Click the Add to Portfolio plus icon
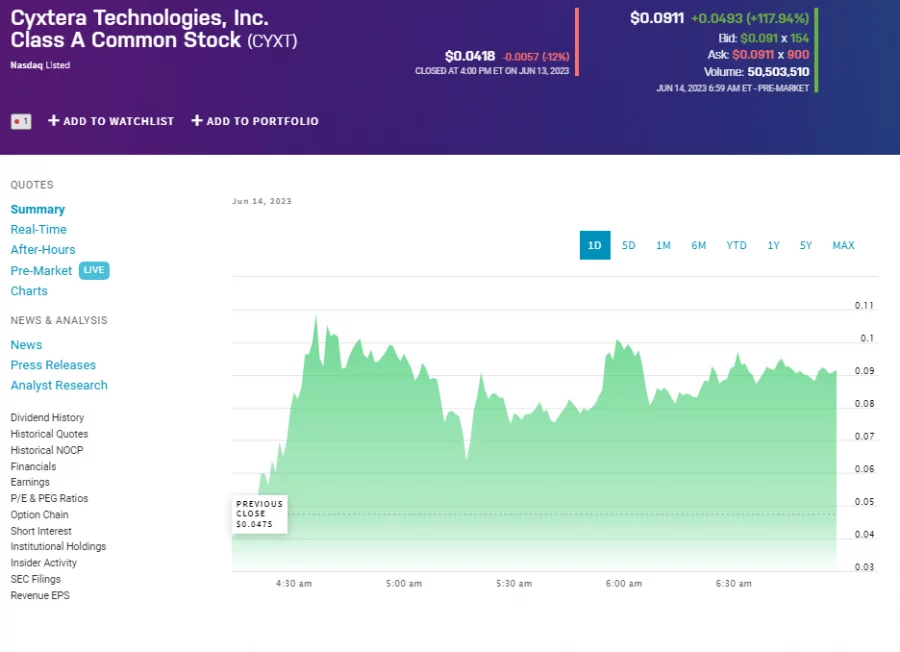 tap(197, 121)
